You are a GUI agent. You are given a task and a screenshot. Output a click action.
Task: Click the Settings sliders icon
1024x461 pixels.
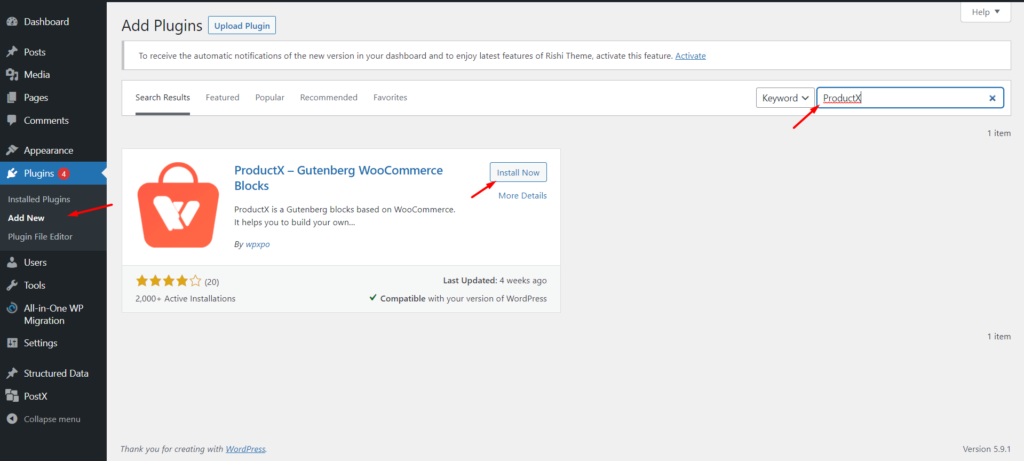pos(12,343)
